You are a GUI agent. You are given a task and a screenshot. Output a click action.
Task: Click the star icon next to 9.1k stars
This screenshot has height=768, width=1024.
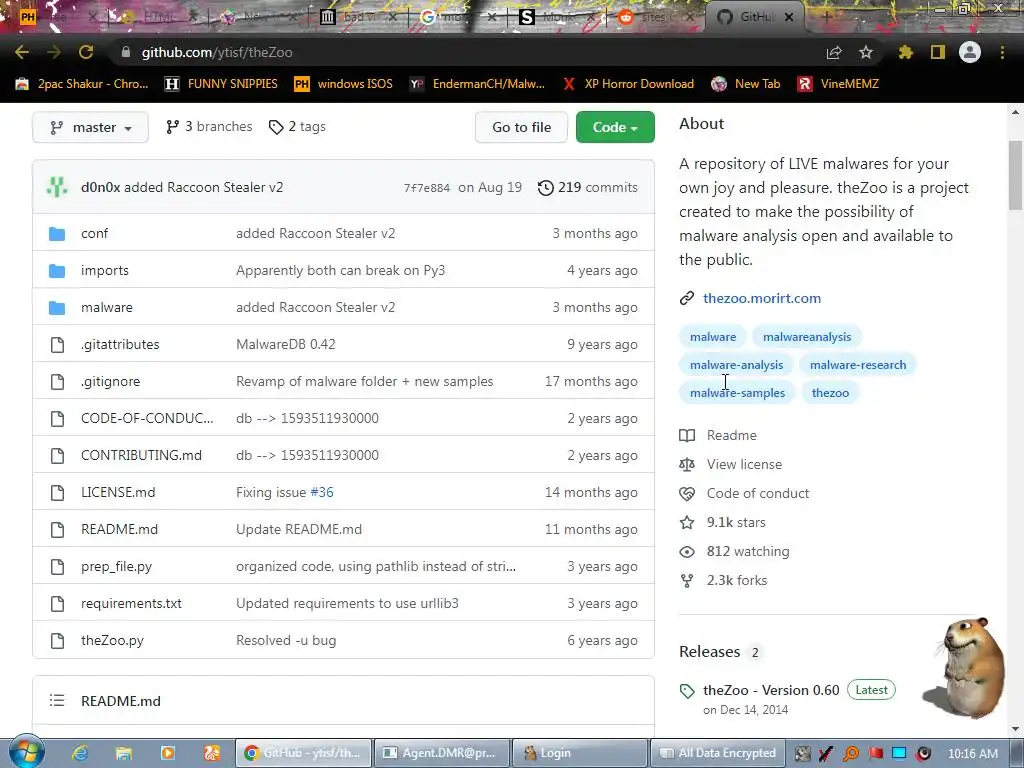(686, 522)
